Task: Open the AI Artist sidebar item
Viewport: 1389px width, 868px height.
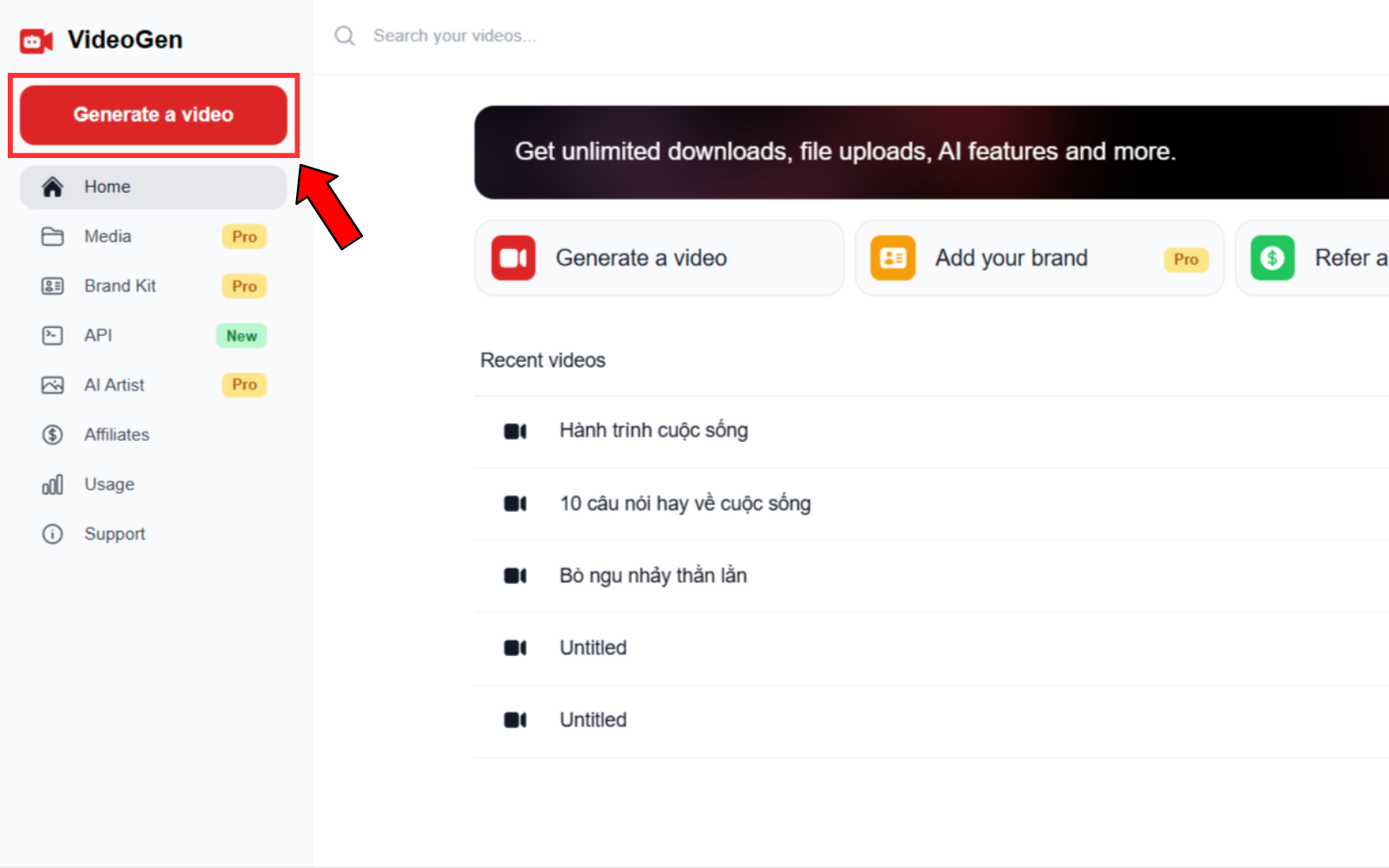Action: coord(154,385)
